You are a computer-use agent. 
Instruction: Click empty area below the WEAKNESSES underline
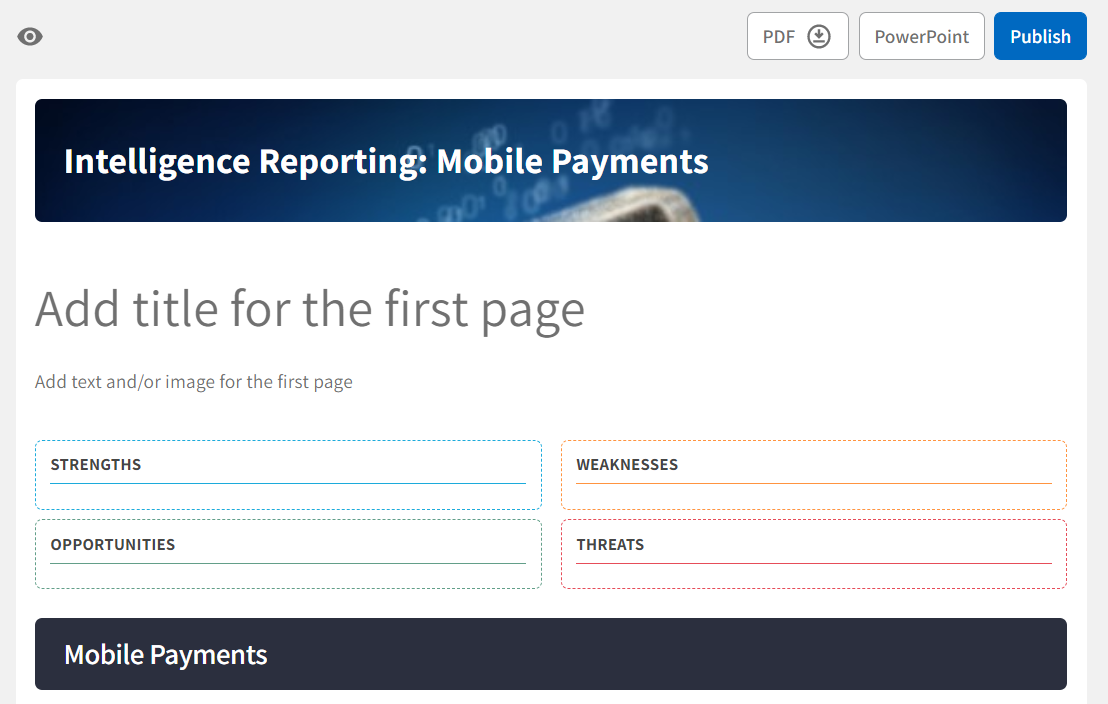pyautogui.click(x=813, y=496)
